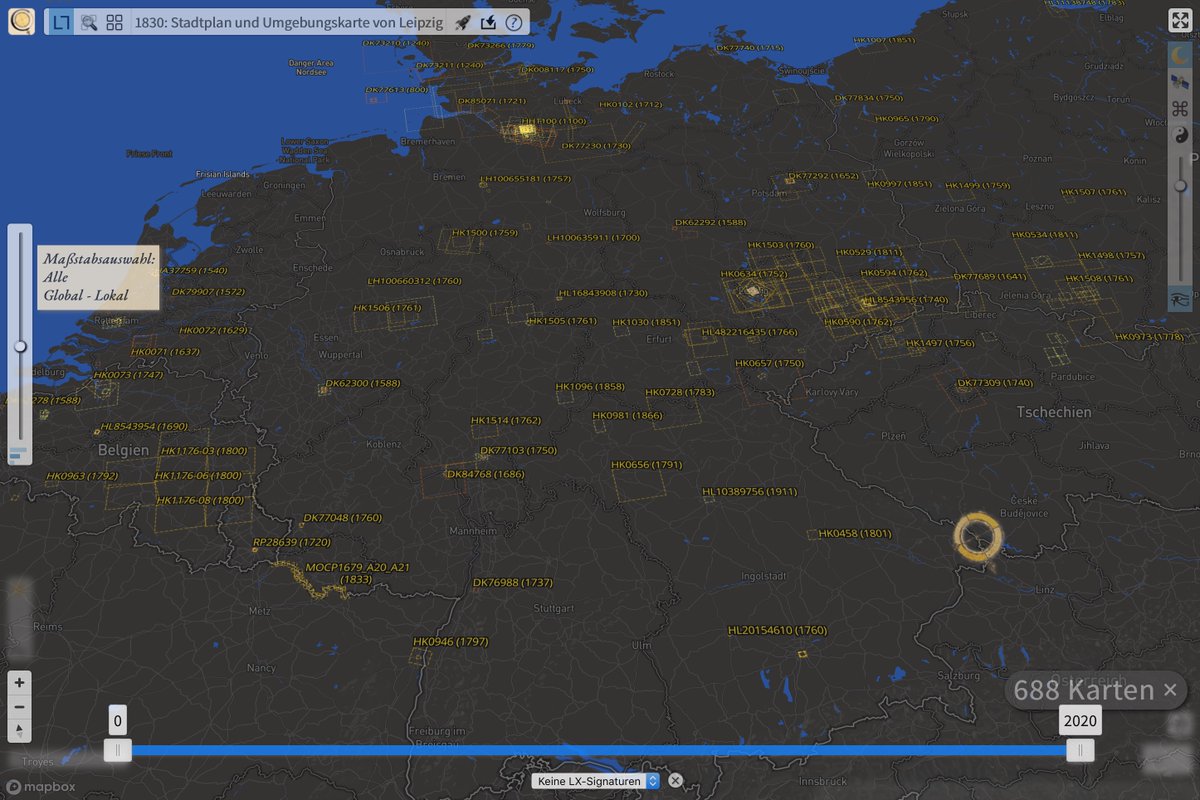Screen dimensions: 1200x800
Task: Select map label HK0534 (1811)
Action: pos(1043,235)
